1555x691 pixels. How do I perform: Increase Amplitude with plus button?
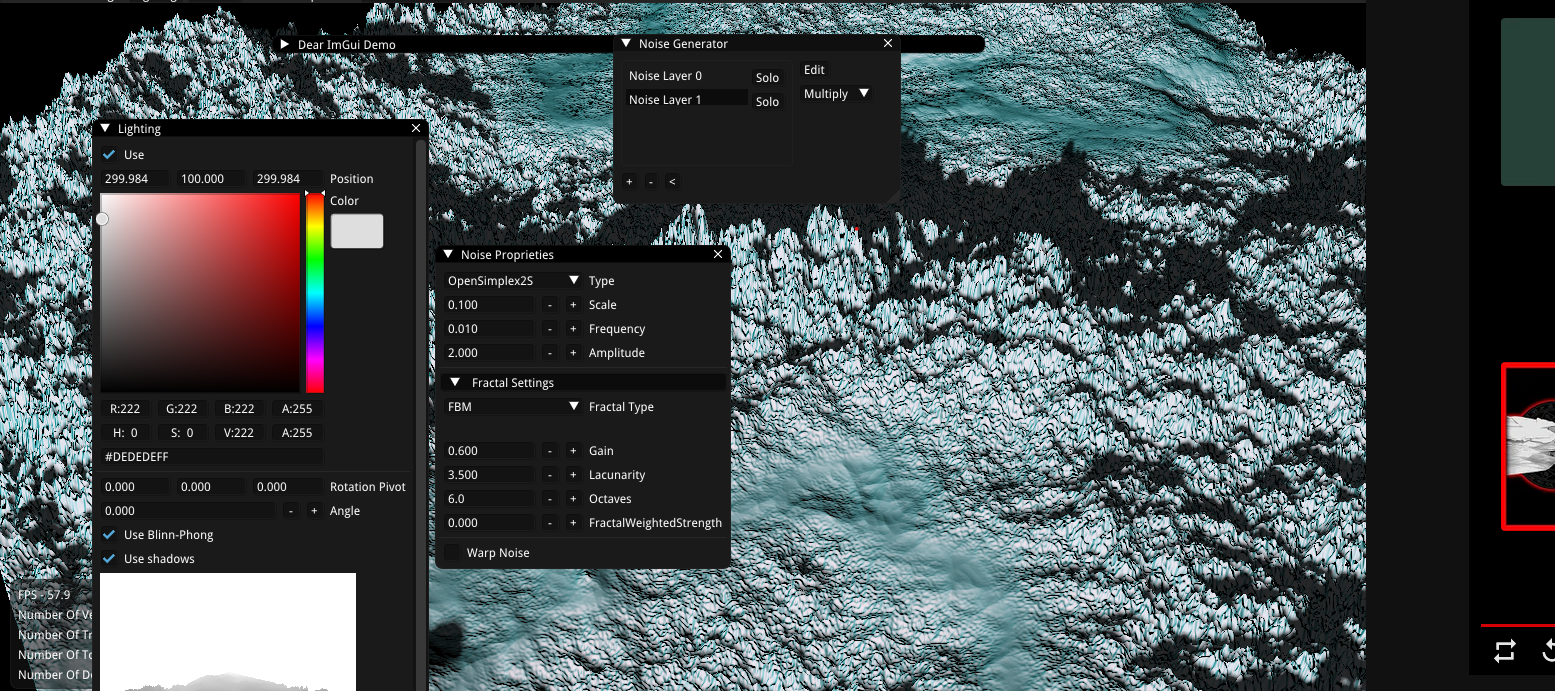click(x=573, y=353)
